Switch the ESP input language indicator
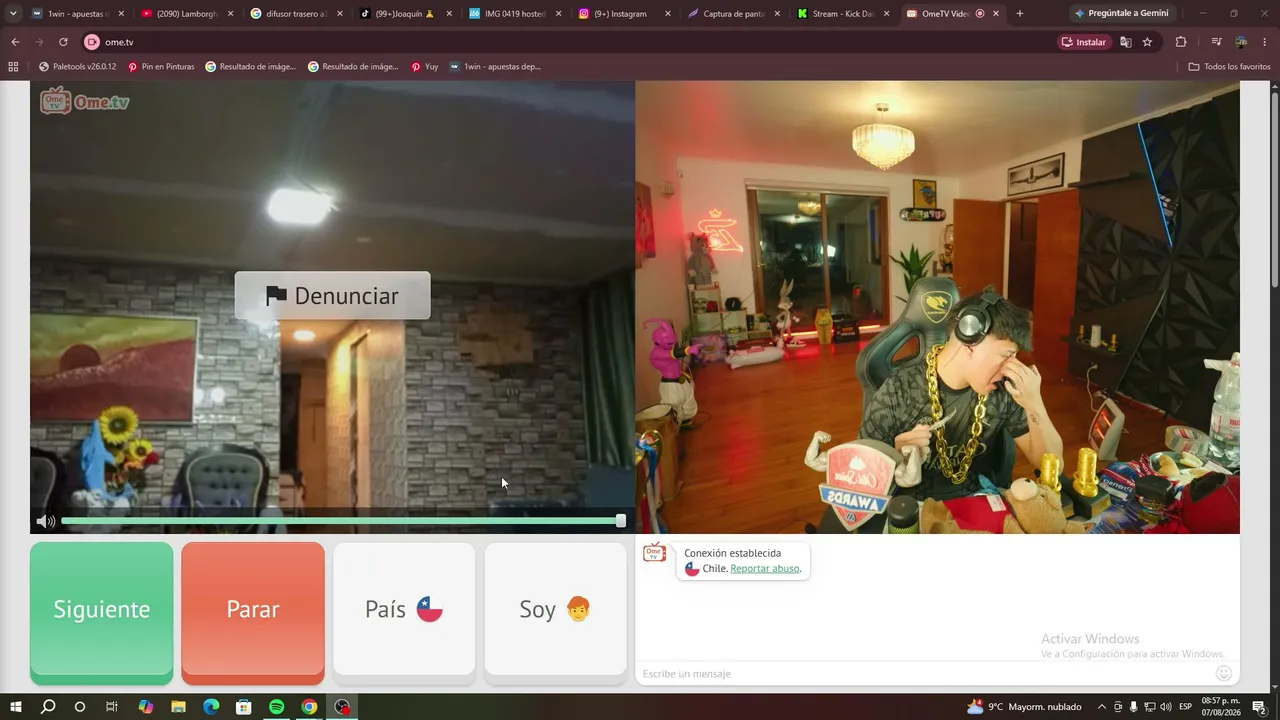The width and height of the screenshot is (1280, 720). click(1186, 707)
